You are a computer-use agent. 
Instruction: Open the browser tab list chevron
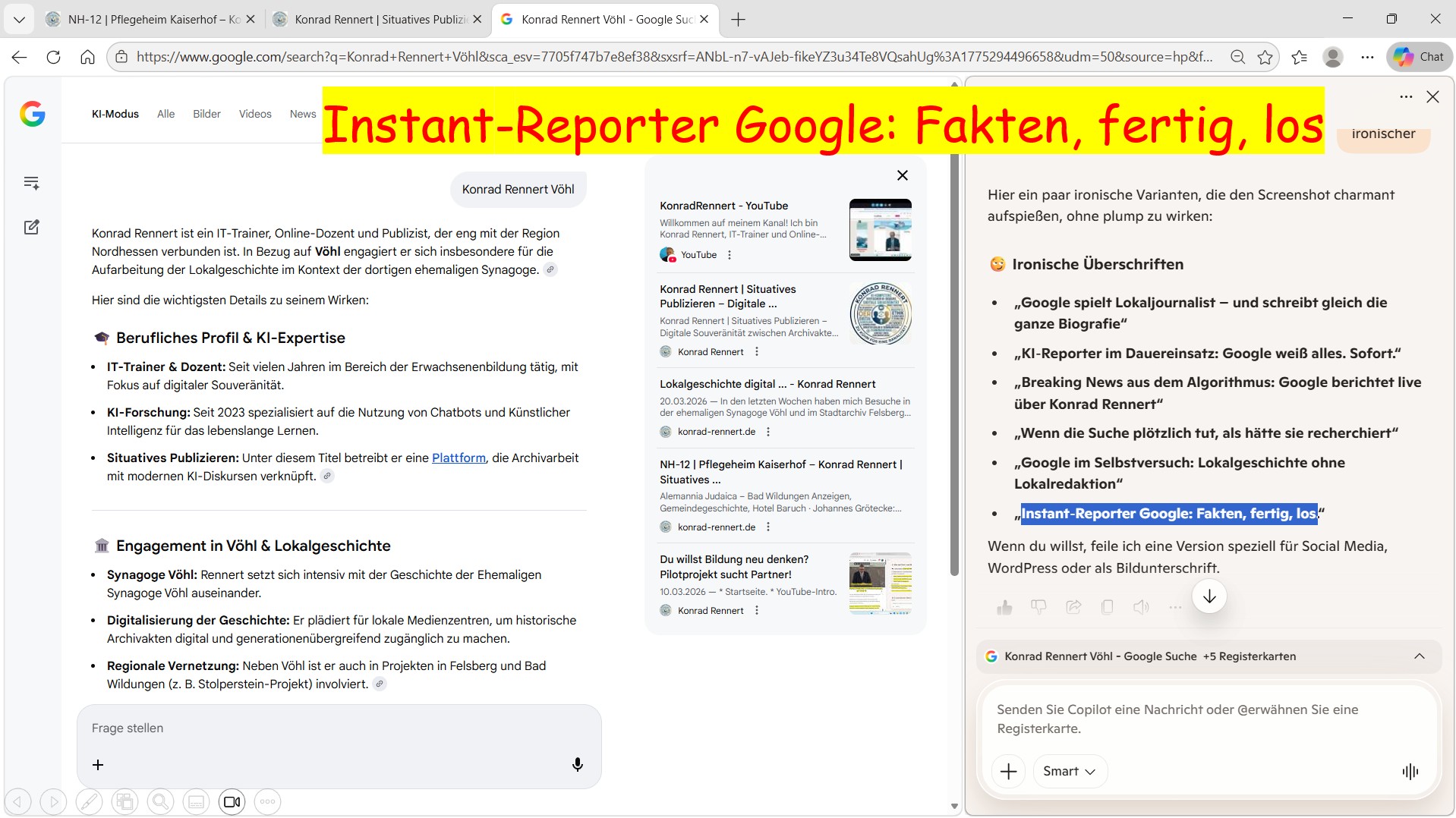19,20
